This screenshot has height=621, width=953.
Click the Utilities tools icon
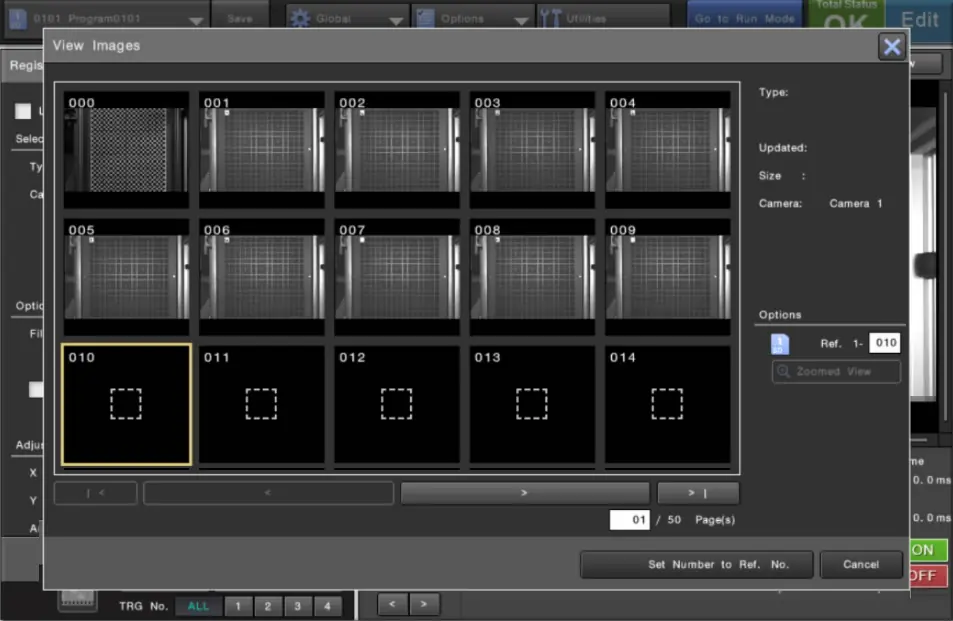(550, 18)
